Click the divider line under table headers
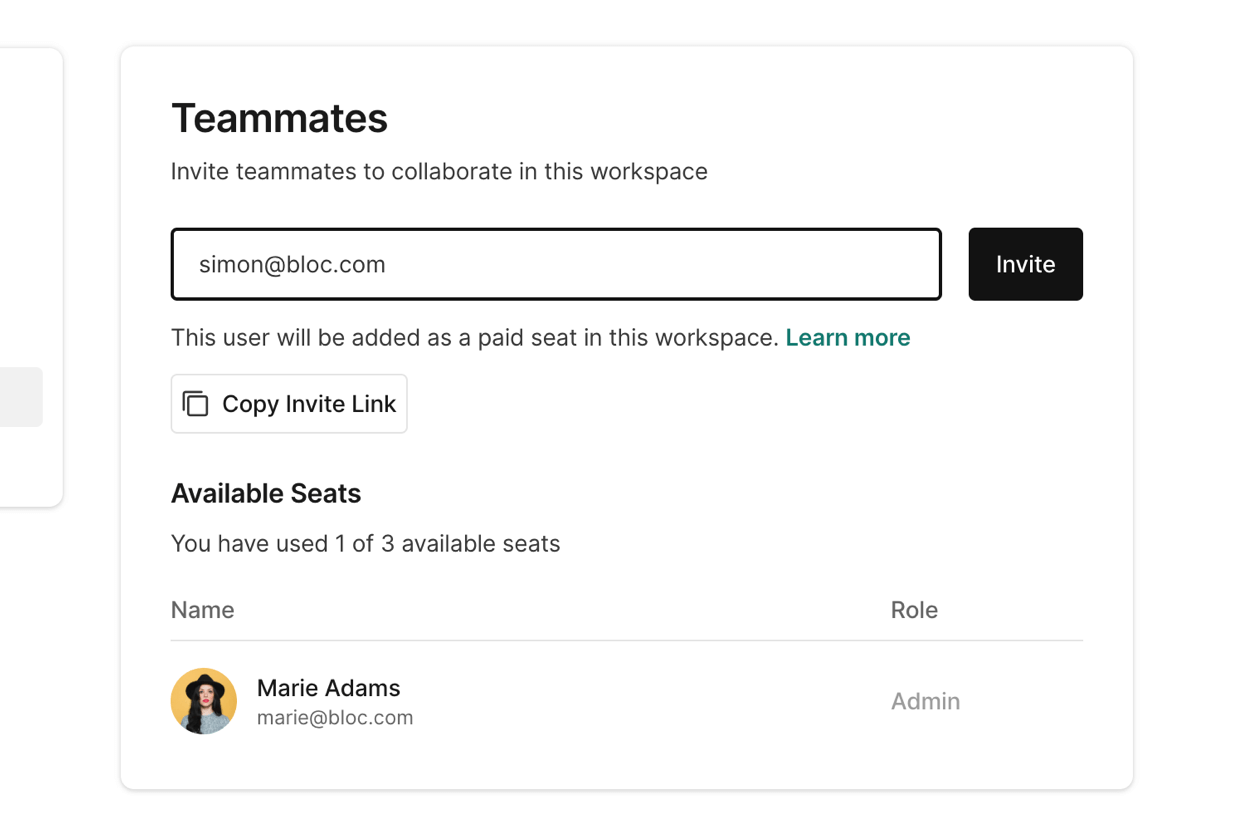Viewport: 1235px width, 834px height. click(x=626, y=640)
